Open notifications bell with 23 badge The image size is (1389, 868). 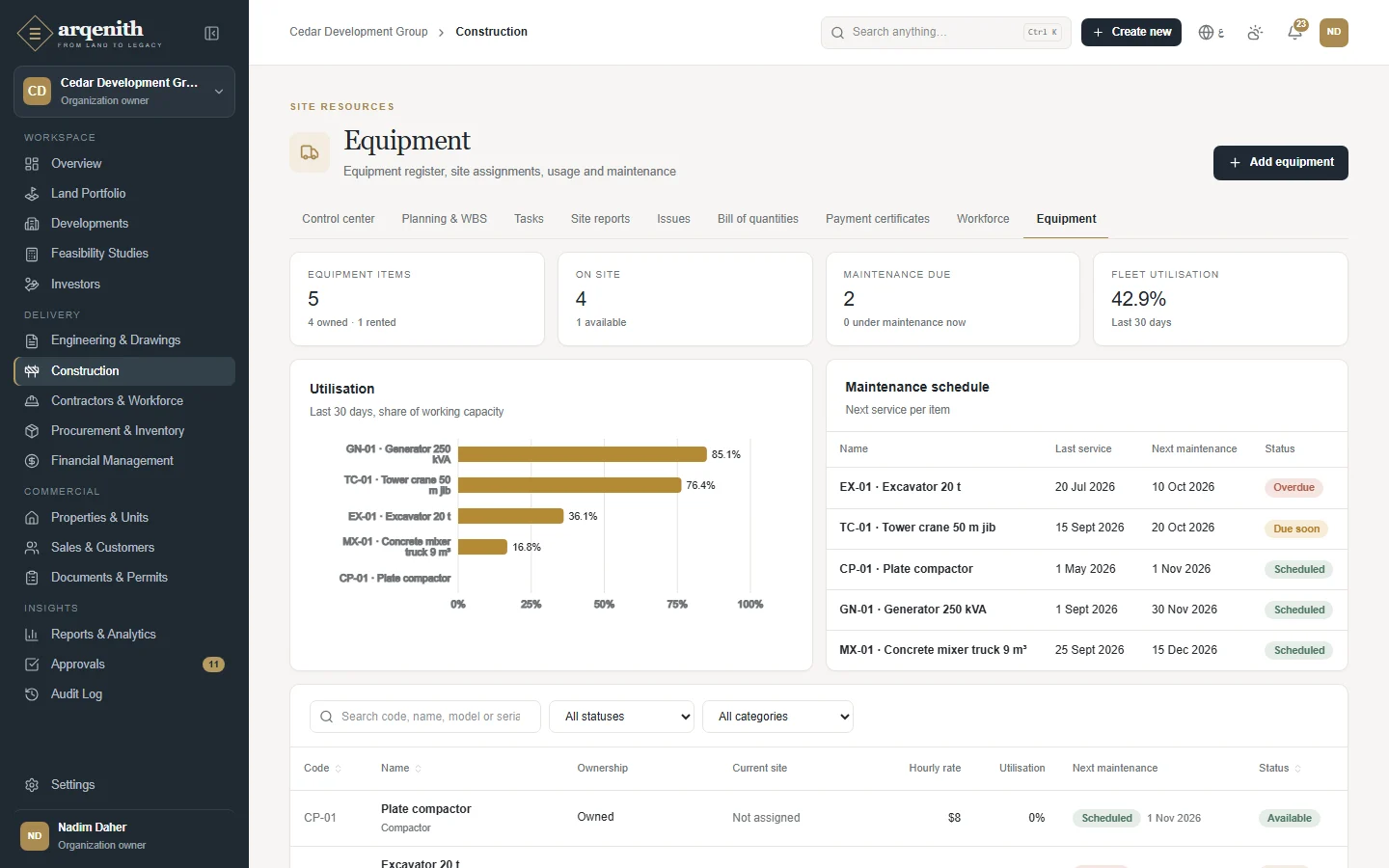click(1295, 32)
